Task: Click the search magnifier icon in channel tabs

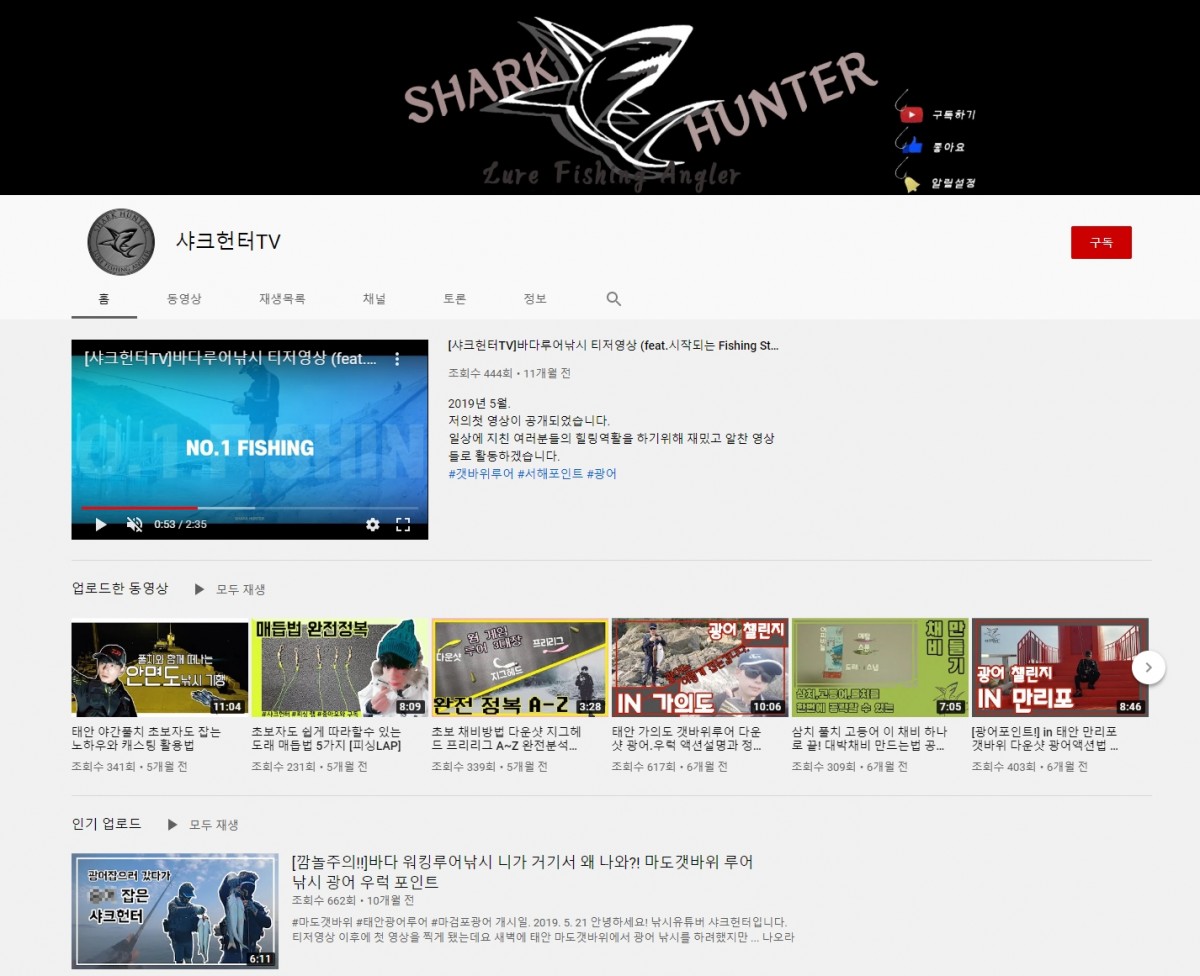Action: (x=613, y=299)
